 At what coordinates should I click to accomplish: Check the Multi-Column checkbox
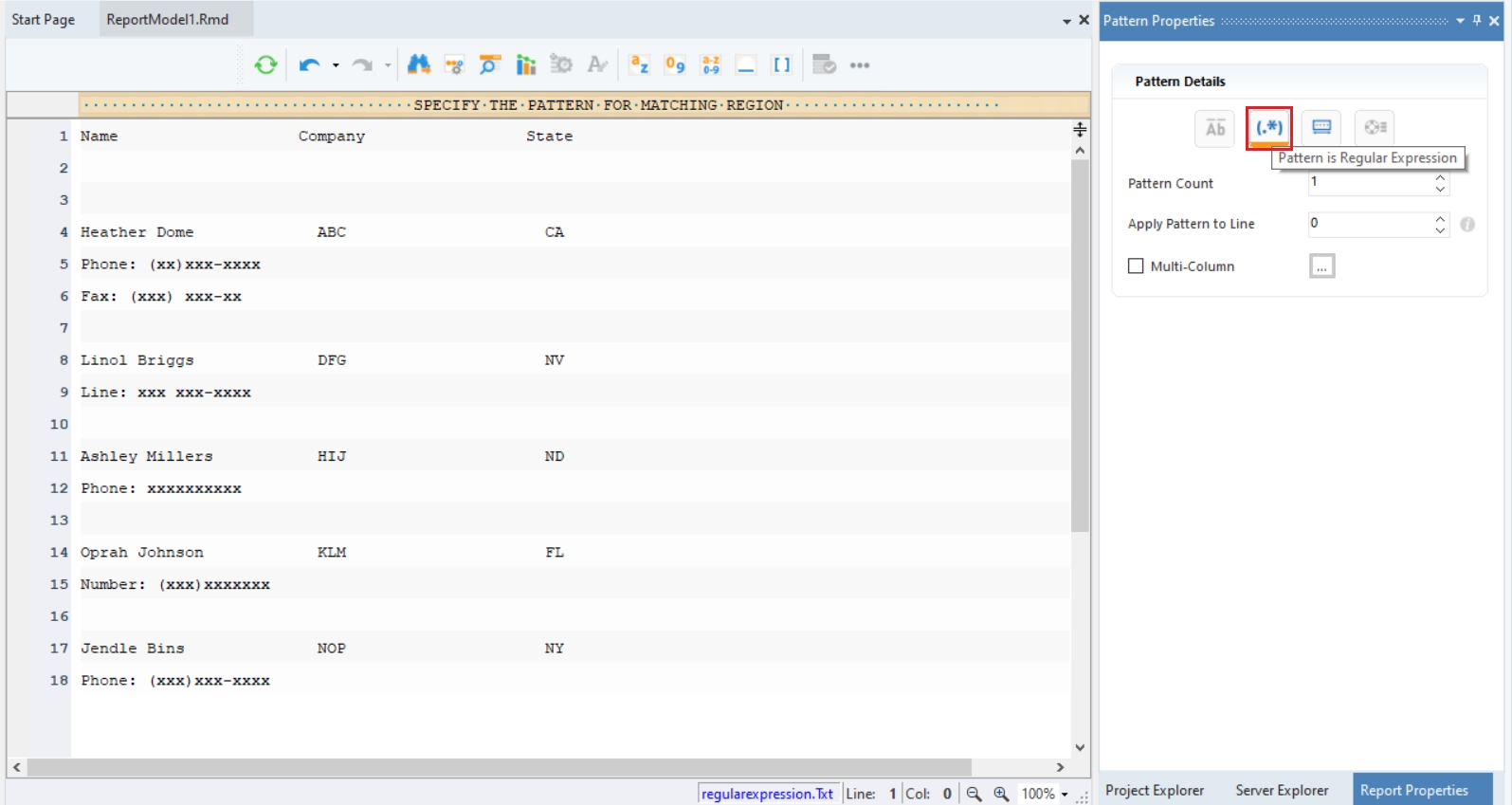coord(1136,266)
